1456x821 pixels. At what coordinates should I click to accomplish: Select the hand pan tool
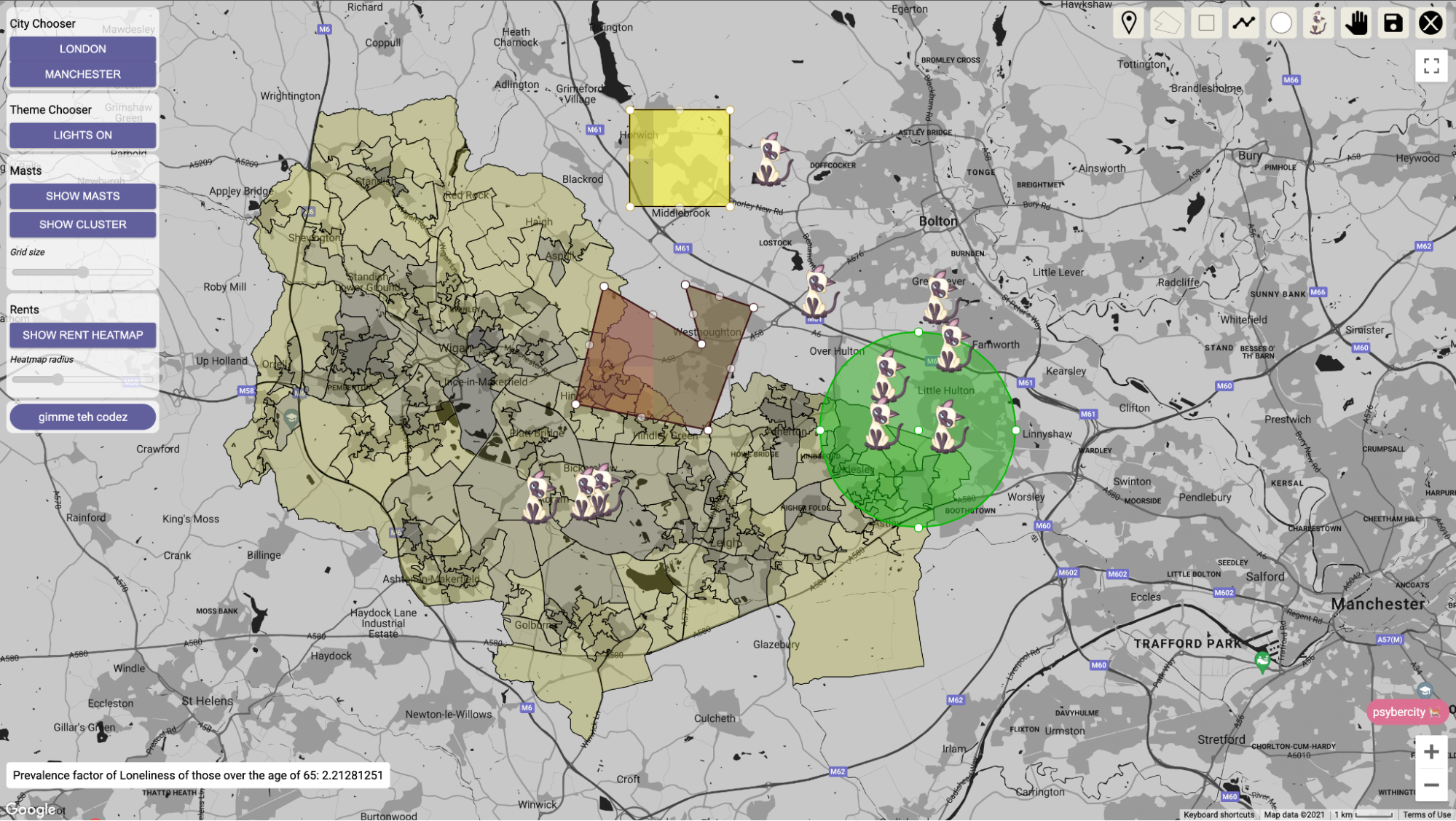tap(1355, 23)
